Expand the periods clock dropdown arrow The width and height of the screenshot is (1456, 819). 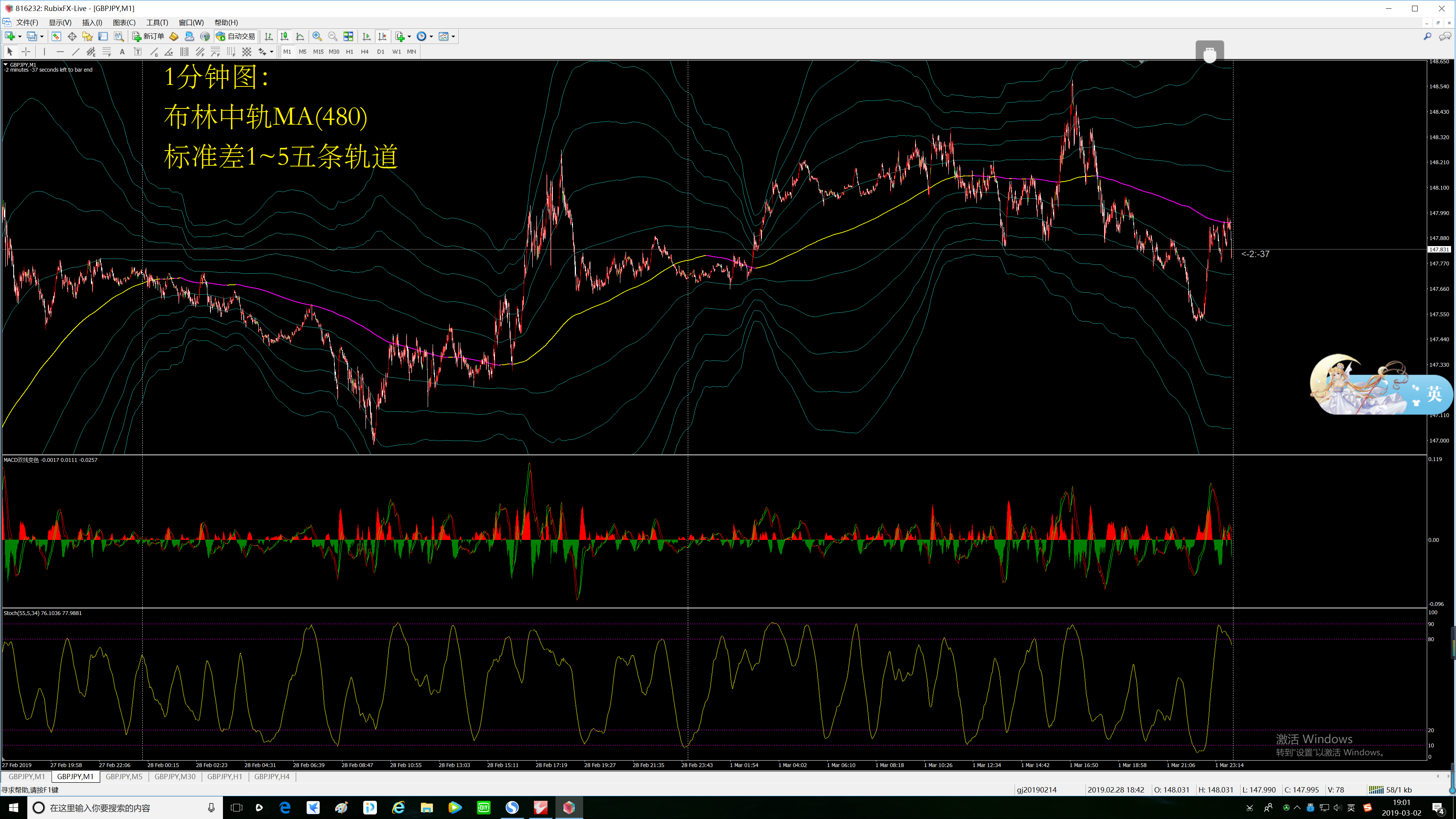click(x=431, y=37)
